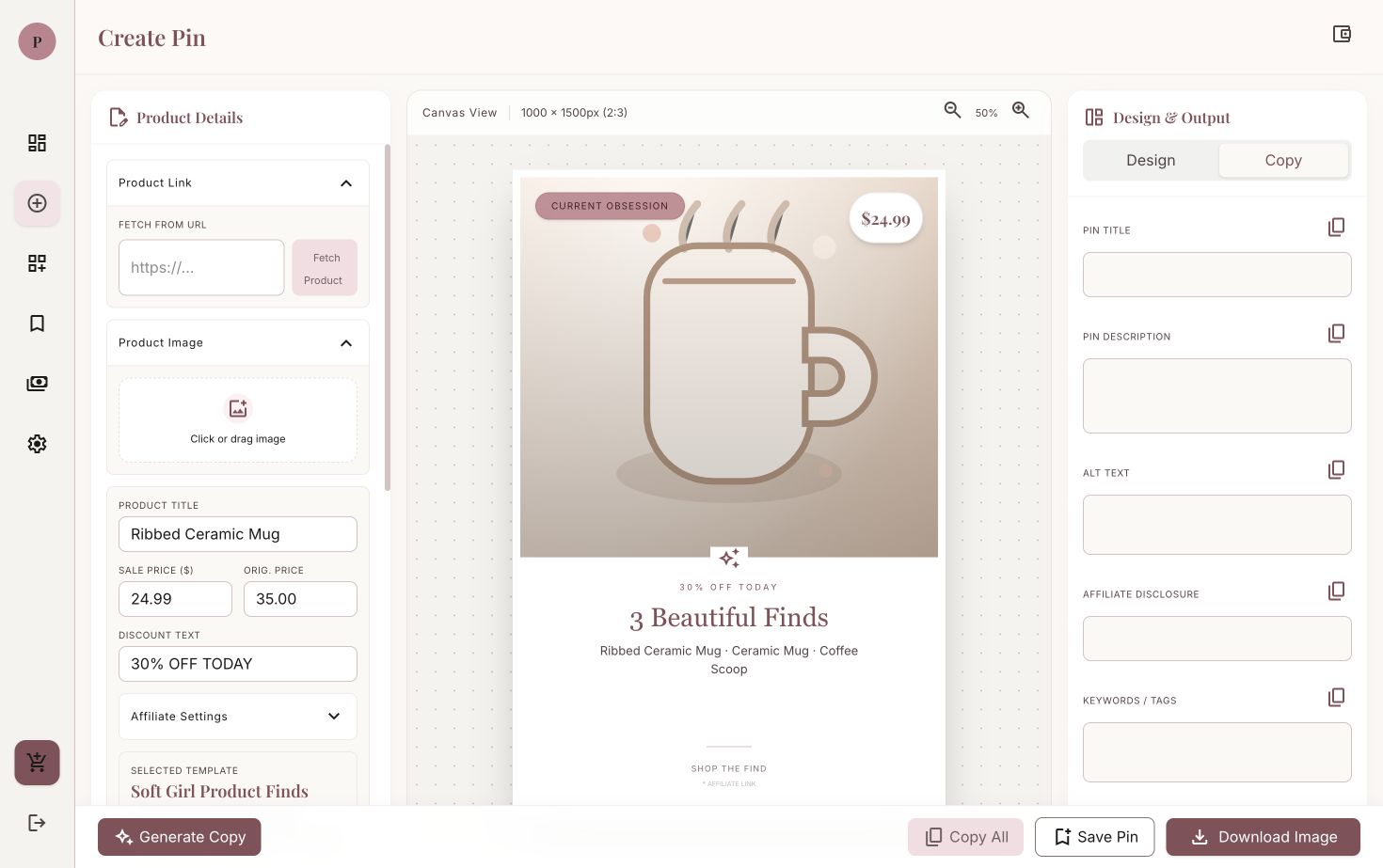Click the $24.99 price badge on canvas
The width and height of the screenshot is (1383, 868).
click(885, 219)
